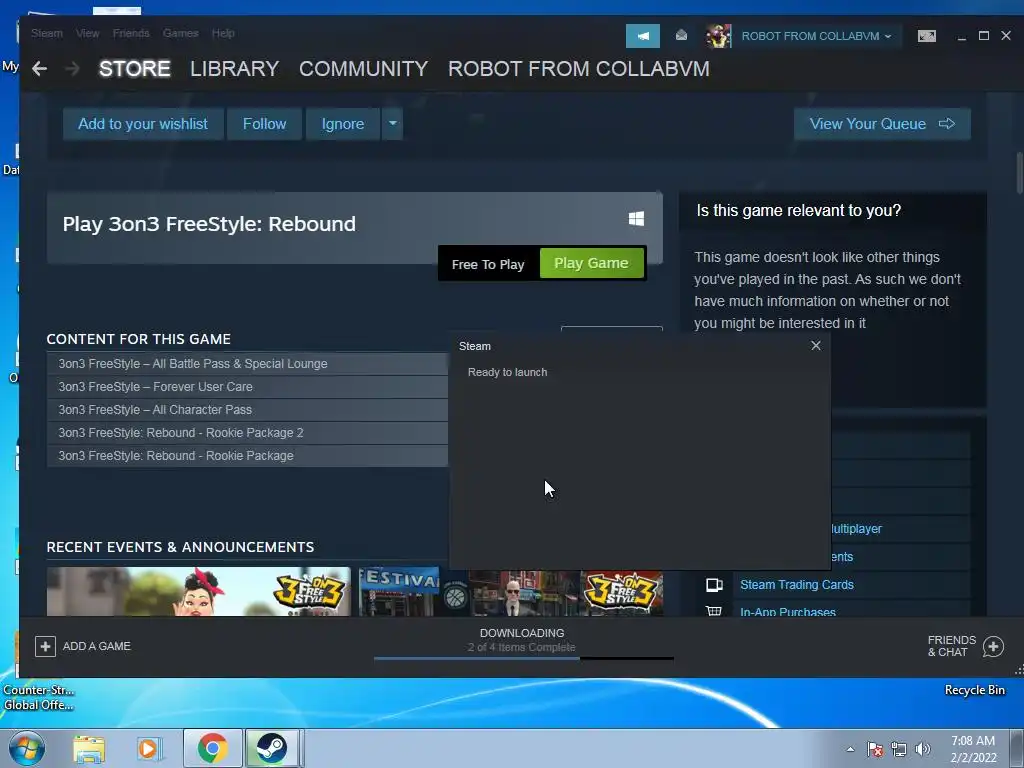
Task: Go forward with the right arrow
Action: tap(72, 69)
